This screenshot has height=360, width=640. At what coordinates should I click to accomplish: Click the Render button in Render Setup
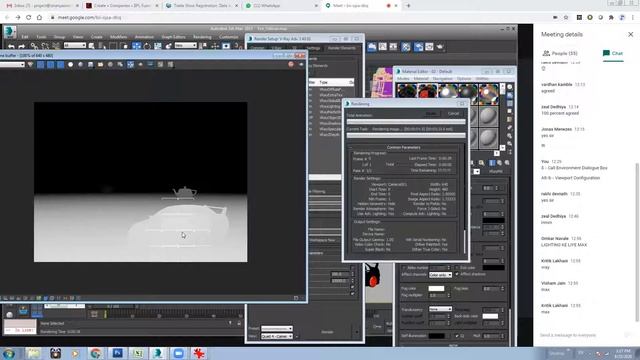327,332
